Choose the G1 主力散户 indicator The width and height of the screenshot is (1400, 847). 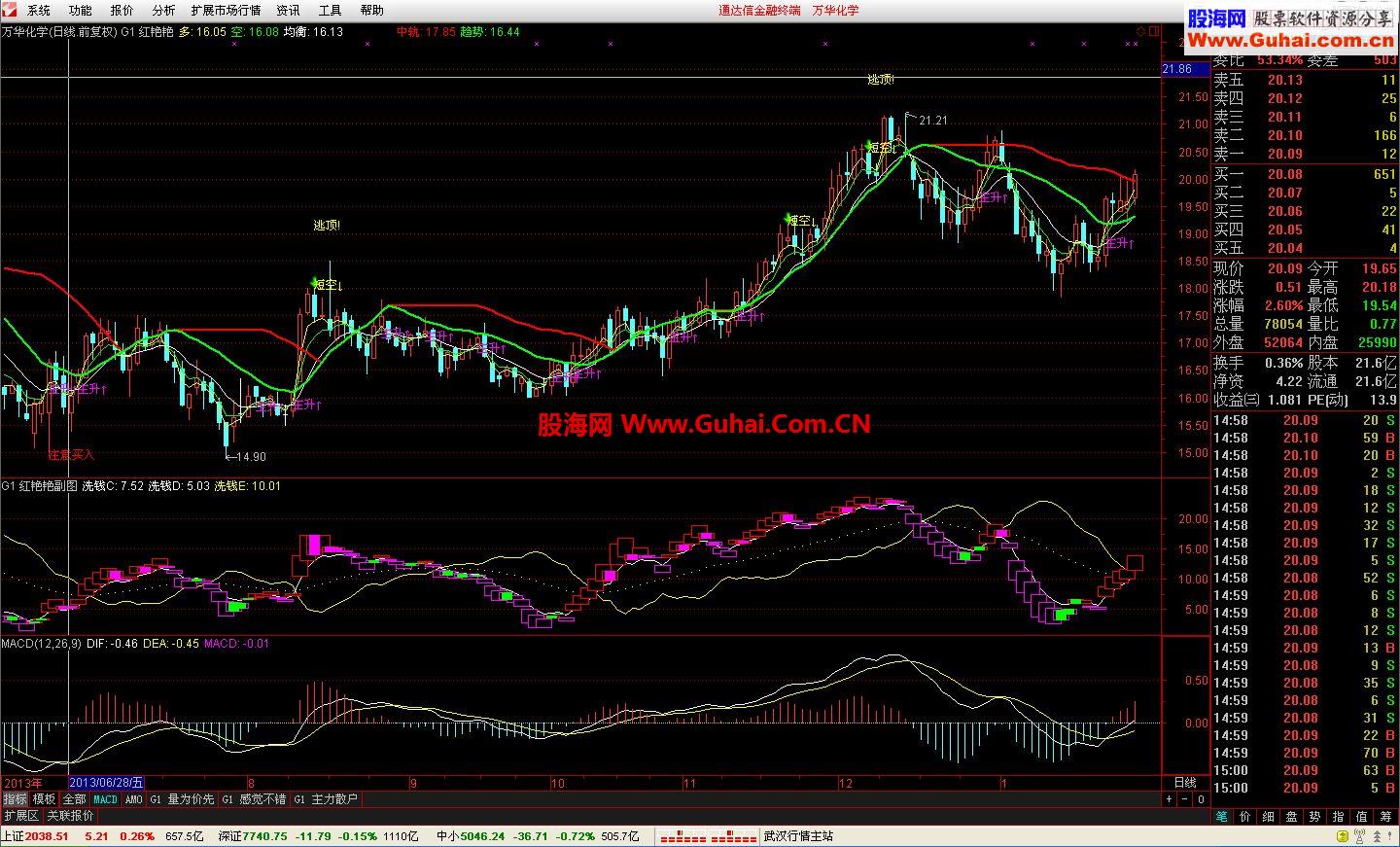click(x=327, y=799)
